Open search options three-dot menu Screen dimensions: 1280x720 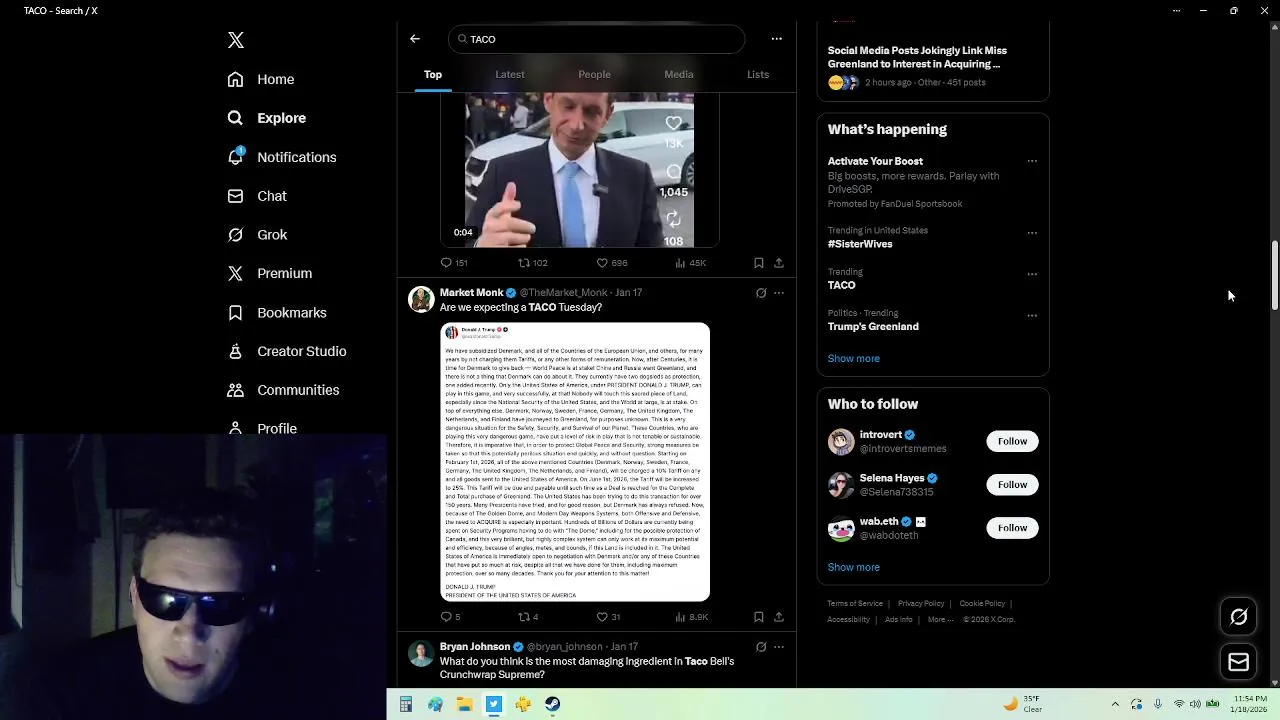[x=776, y=39]
